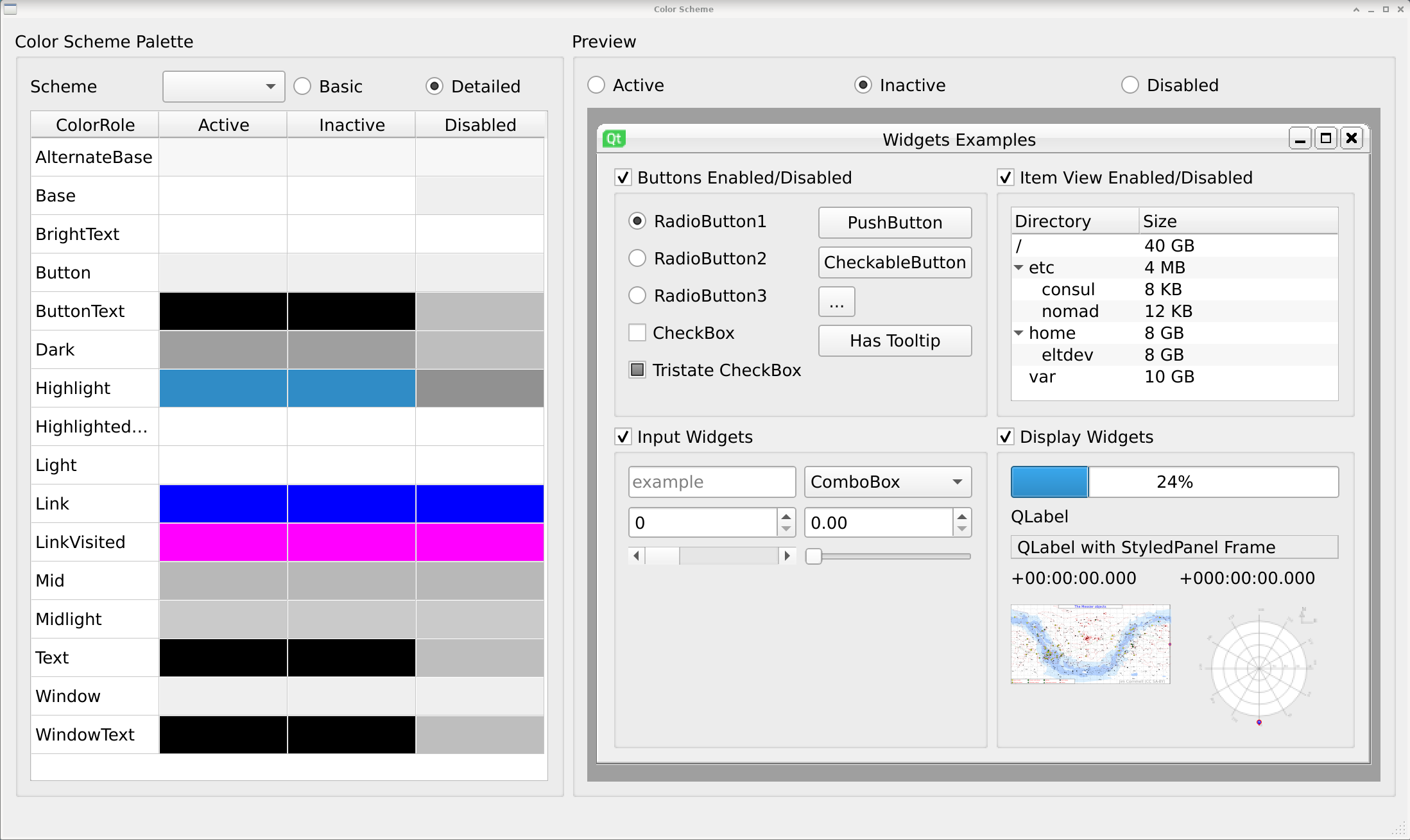Collapse the etc directory in the tree view
Viewport: 1410px width, 840px height.
point(1019,268)
